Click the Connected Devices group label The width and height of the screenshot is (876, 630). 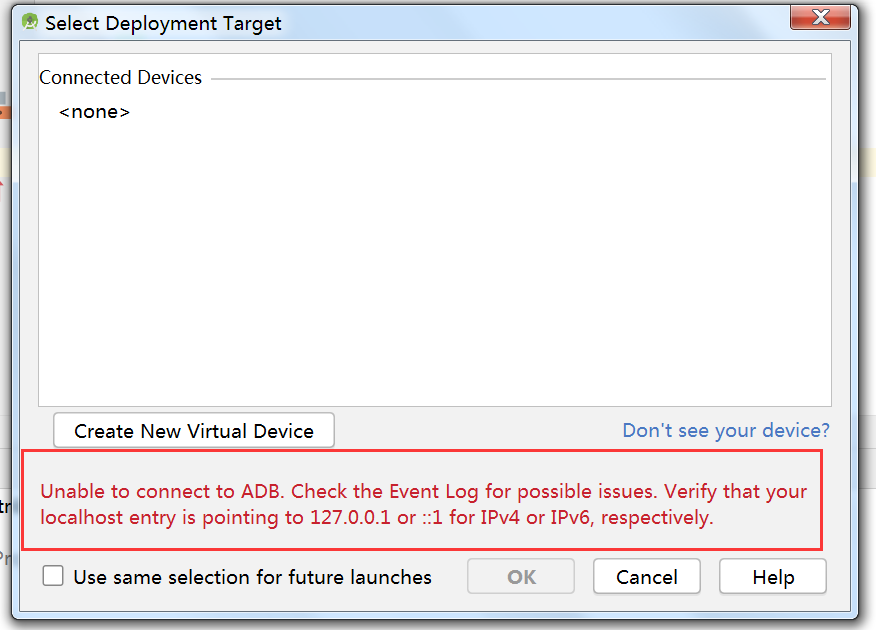click(120, 77)
